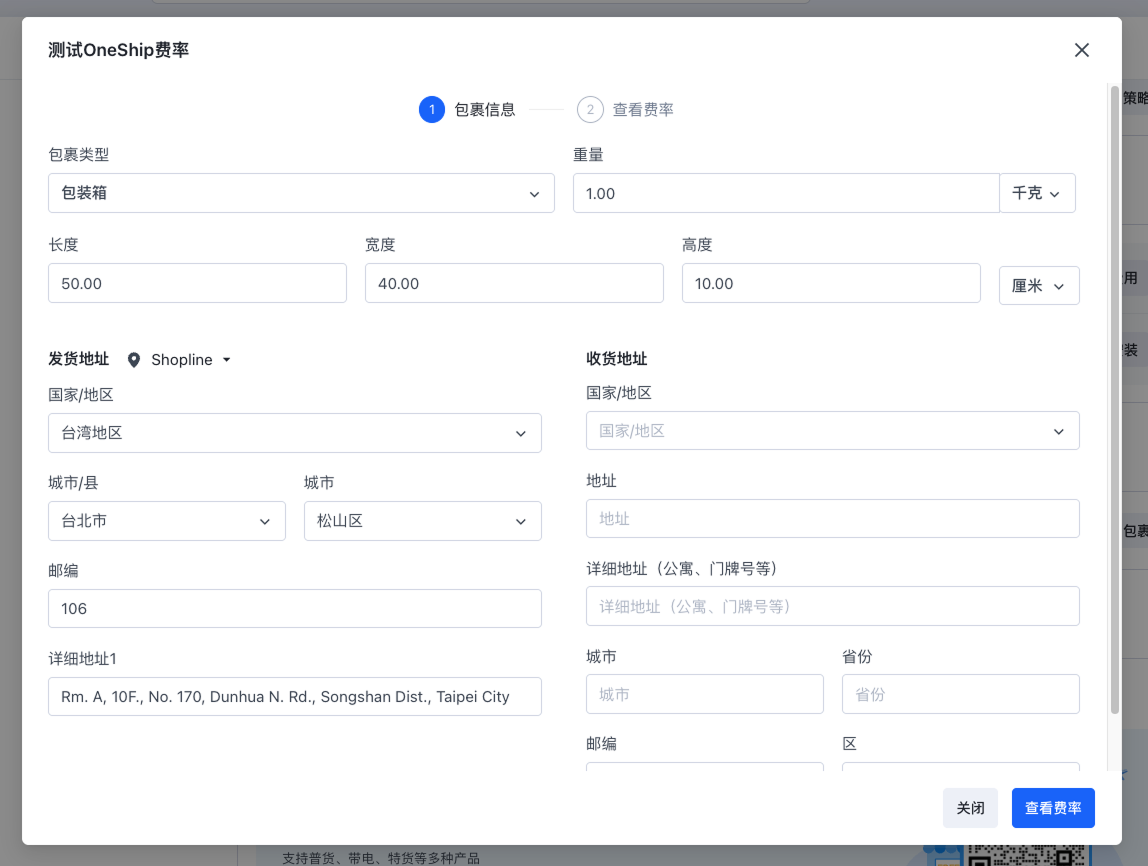
Task: Edit the length field showing 50.00
Action: (197, 283)
